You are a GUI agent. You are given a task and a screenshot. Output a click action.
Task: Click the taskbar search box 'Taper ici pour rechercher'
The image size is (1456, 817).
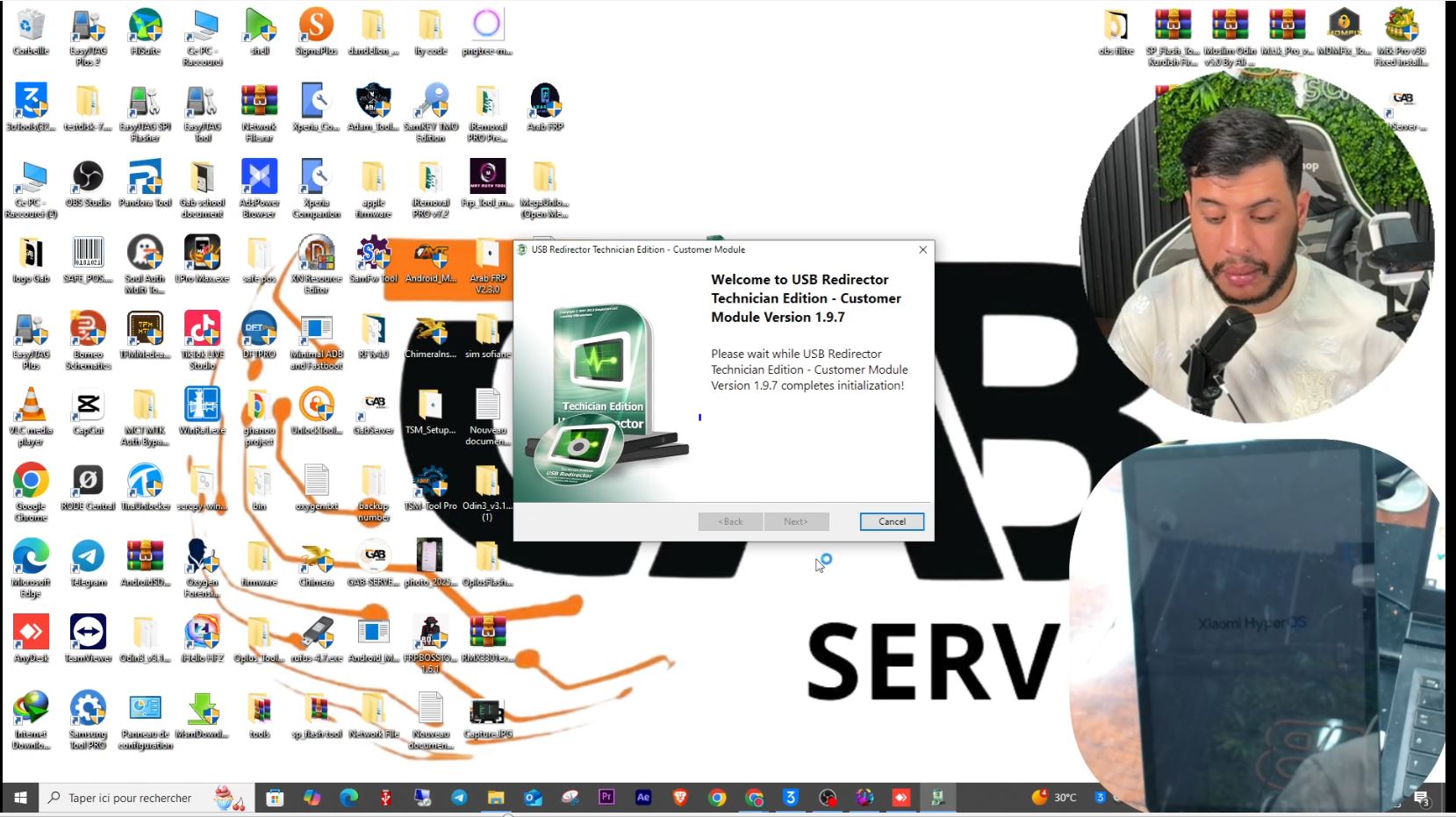[x=146, y=798]
